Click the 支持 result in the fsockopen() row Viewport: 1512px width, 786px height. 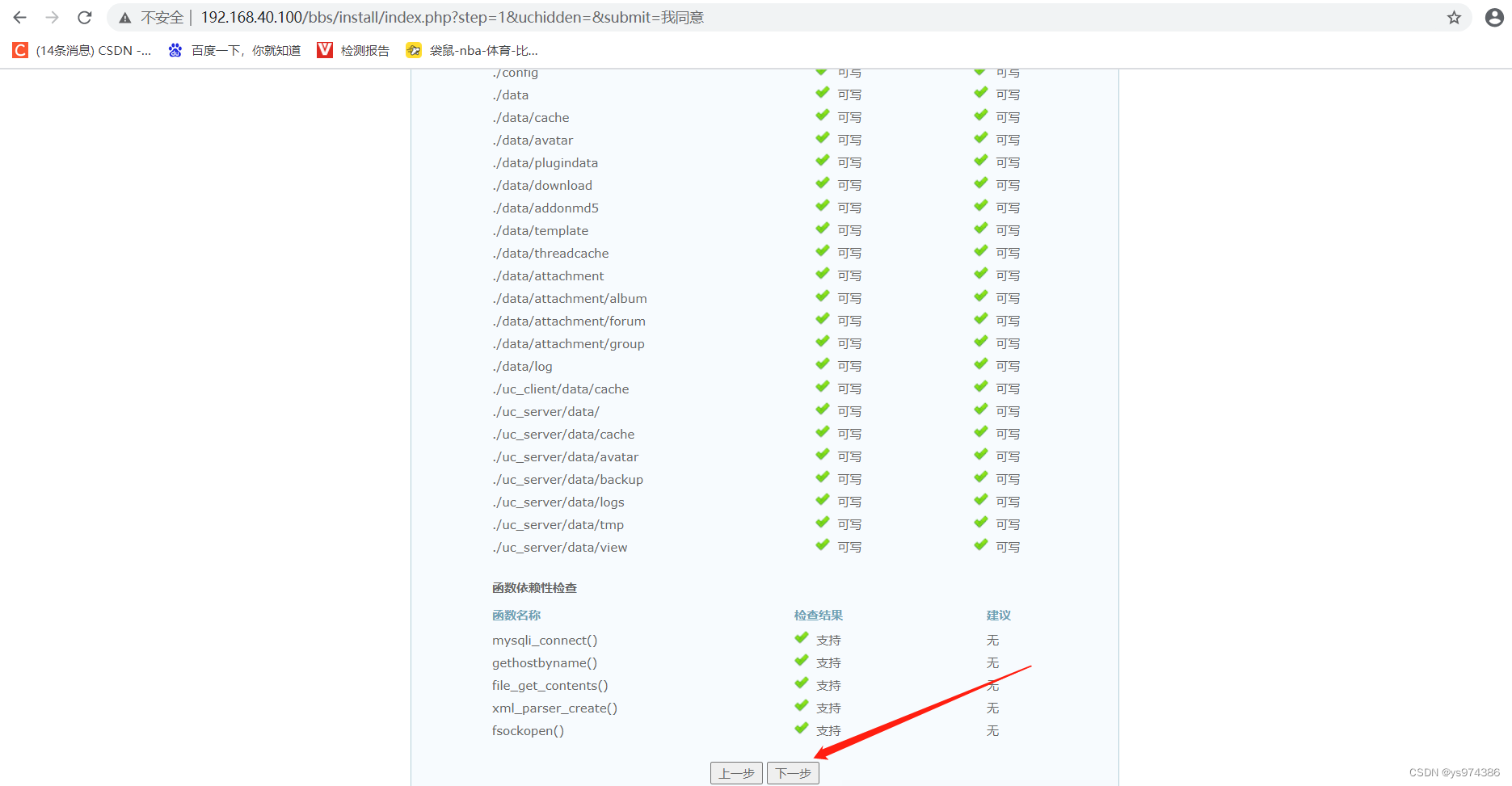pos(828,730)
